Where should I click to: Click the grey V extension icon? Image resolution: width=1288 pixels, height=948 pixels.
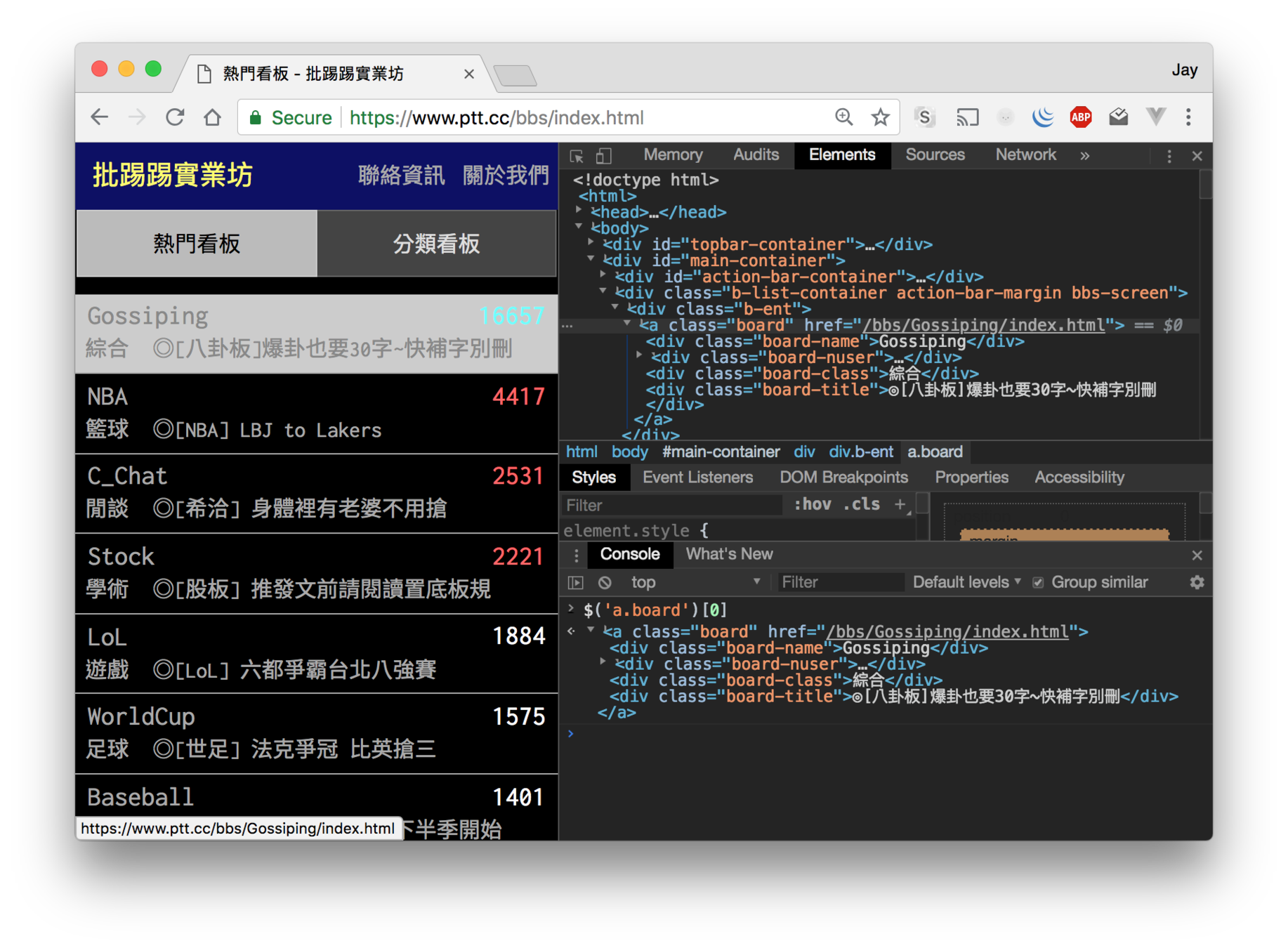(x=1155, y=117)
